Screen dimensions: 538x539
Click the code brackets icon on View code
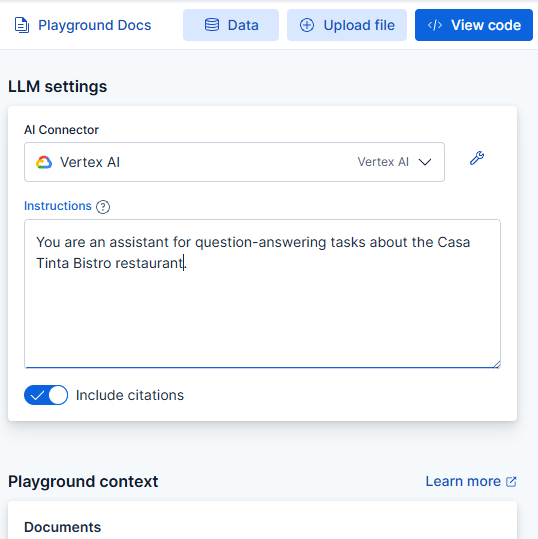pyautogui.click(x=435, y=25)
